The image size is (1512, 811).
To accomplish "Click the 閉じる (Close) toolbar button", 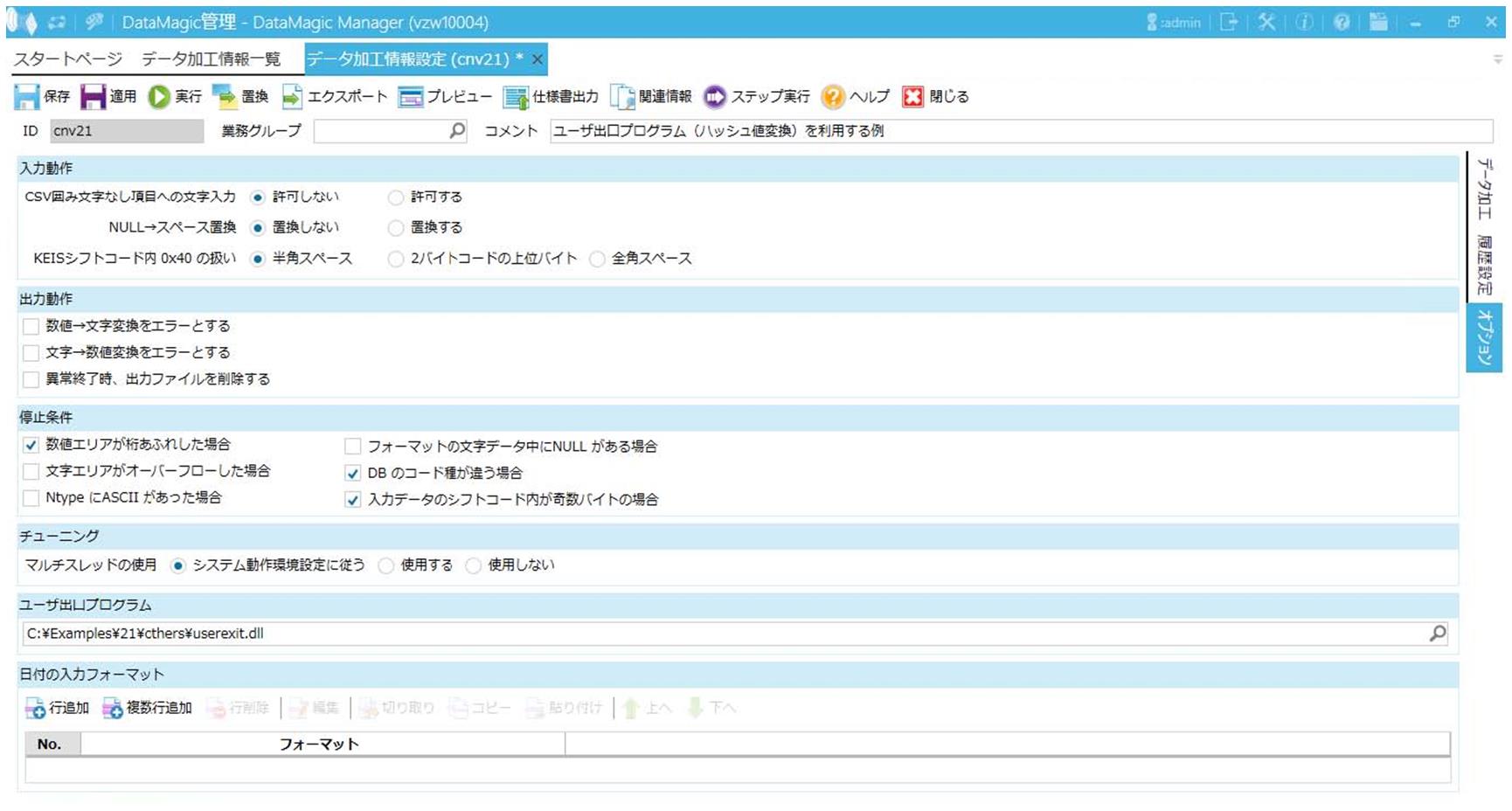I will 912,97.
